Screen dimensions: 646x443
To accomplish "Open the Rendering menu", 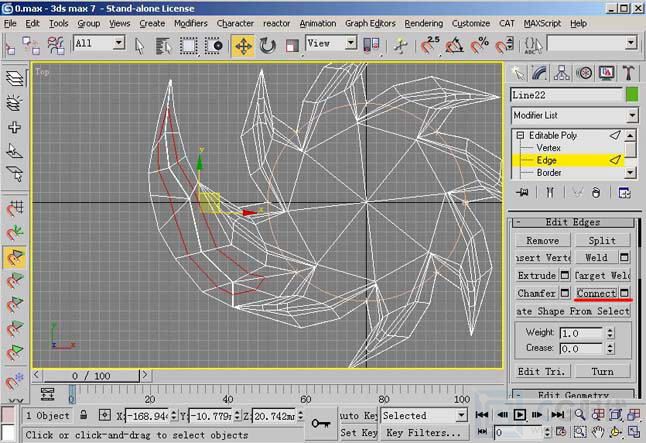I will (424, 23).
